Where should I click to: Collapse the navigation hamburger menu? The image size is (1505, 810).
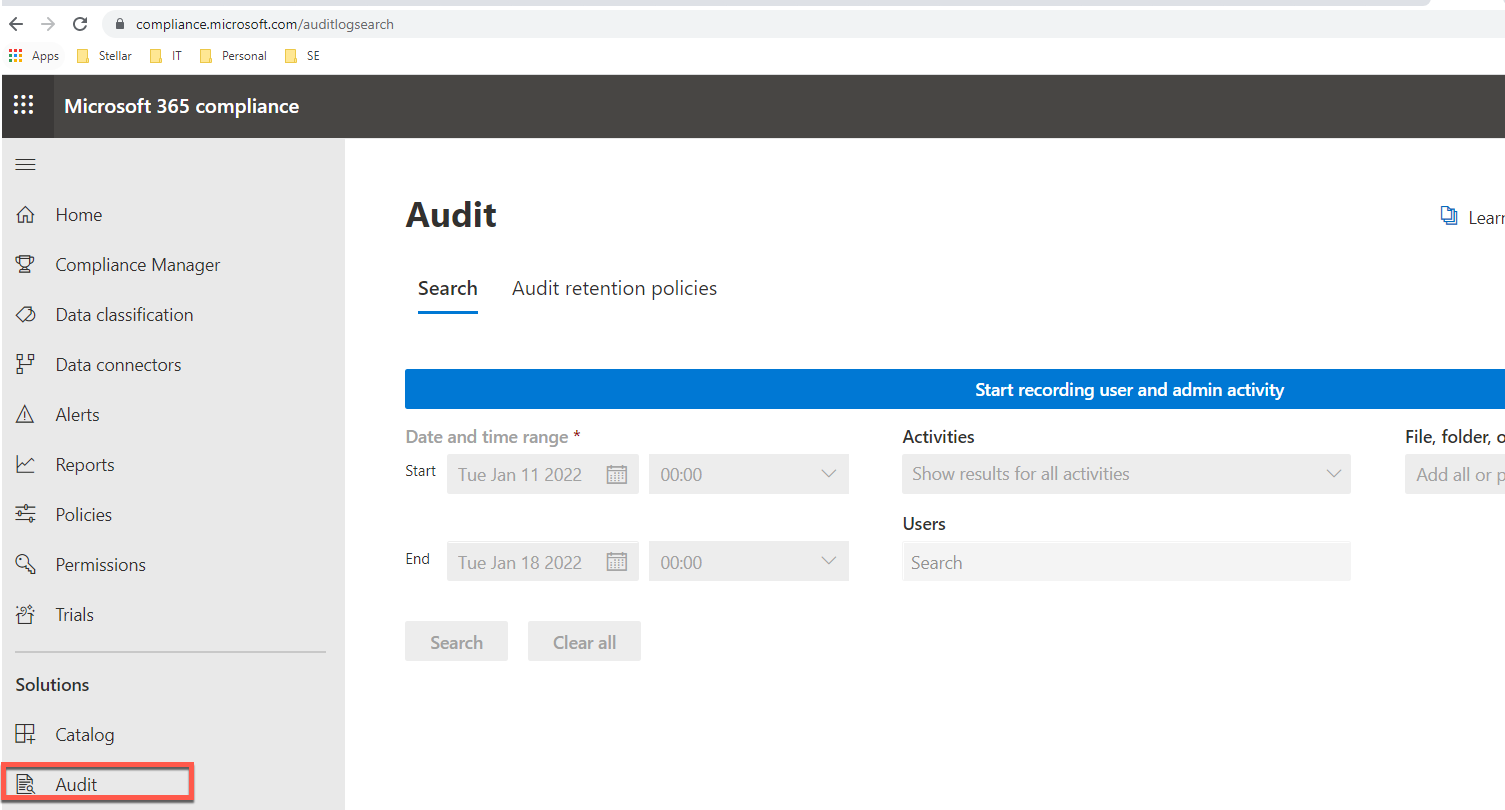(x=25, y=165)
